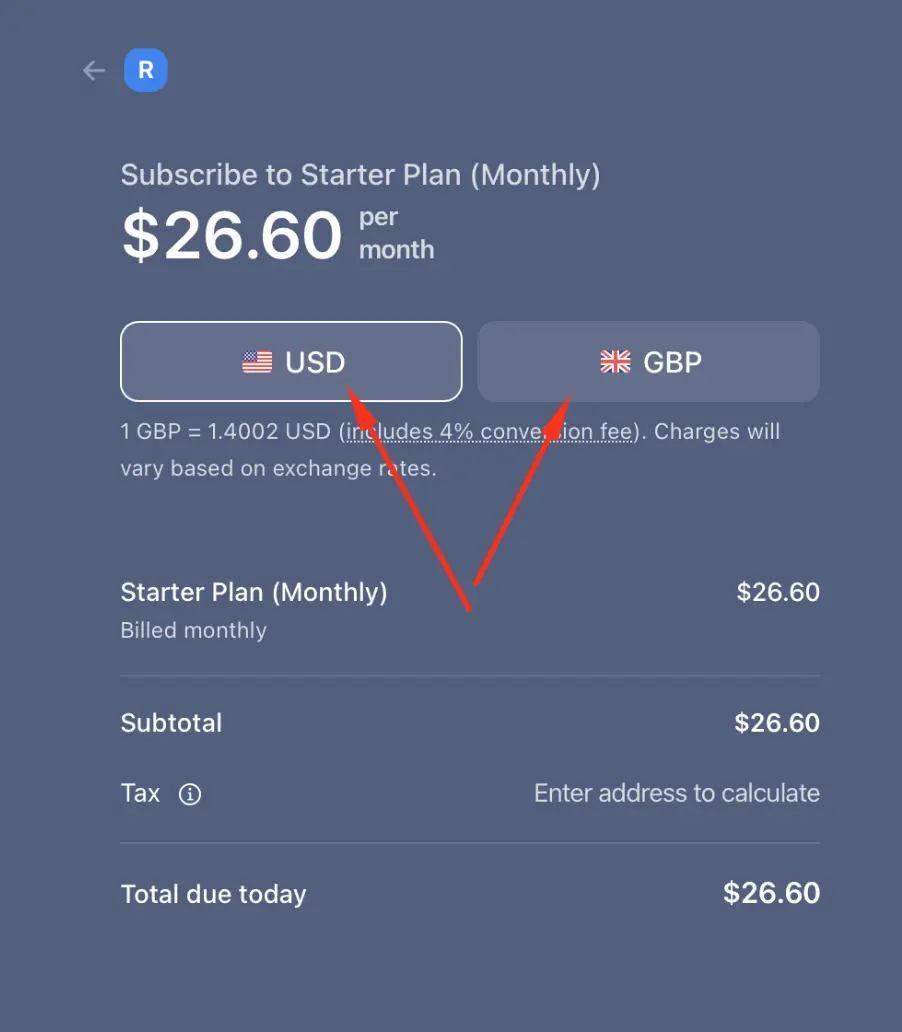The height and width of the screenshot is (1032, 902).
Task: Click the UK flag on the GBP button
Action: pyautogui.click(x=615, y=362)
